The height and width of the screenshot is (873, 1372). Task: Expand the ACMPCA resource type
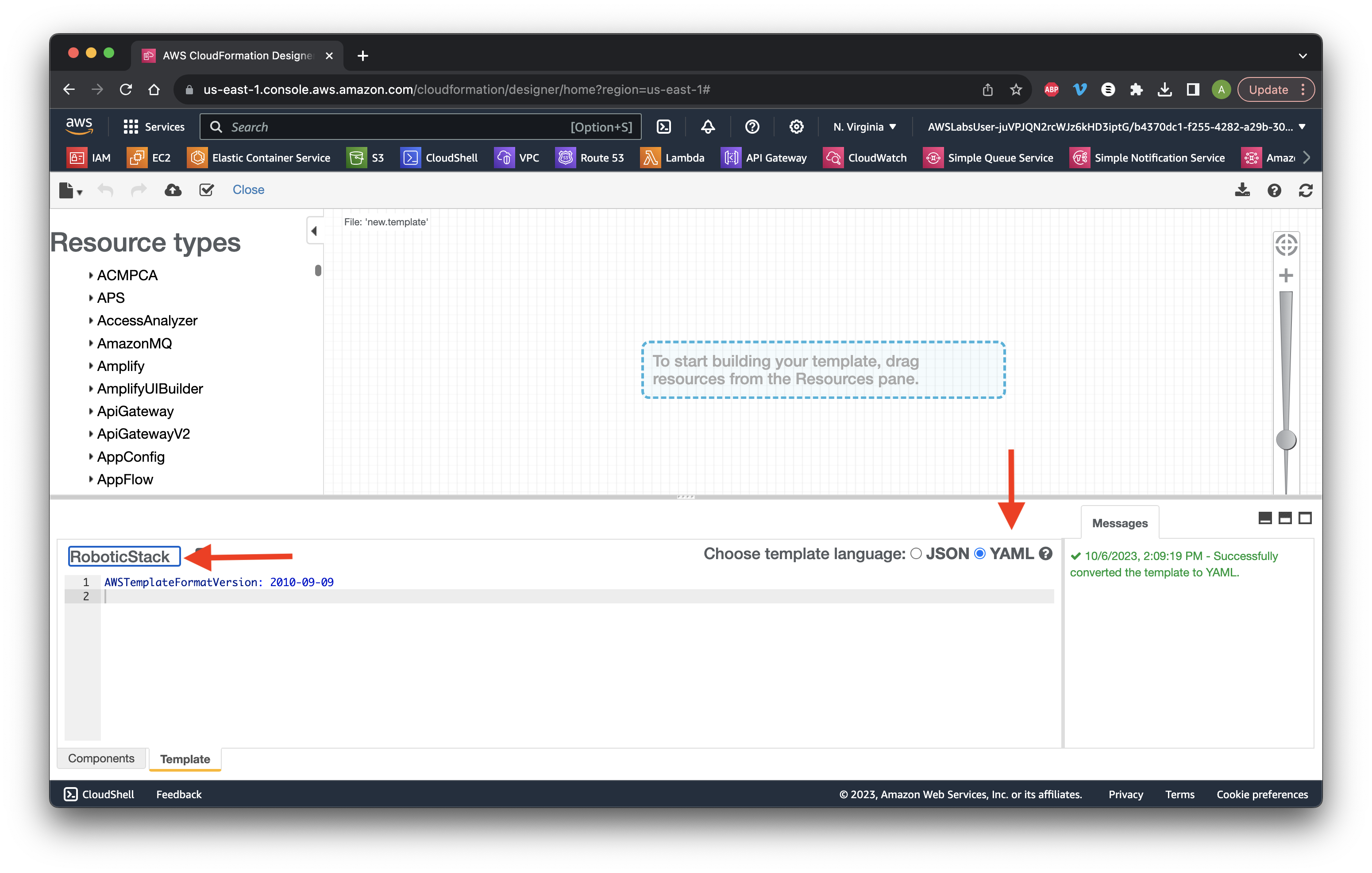point(91,275)
